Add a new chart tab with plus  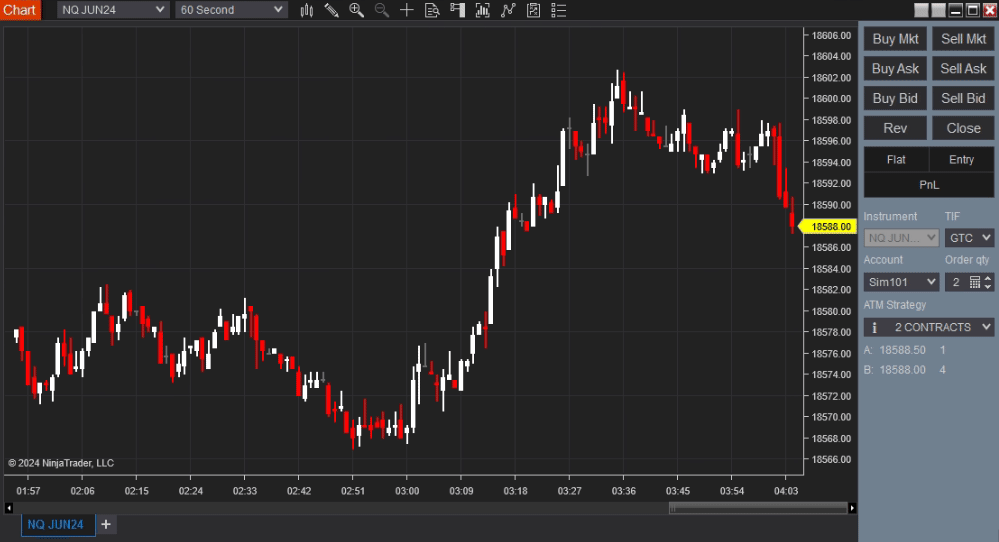tap(106, 525)
